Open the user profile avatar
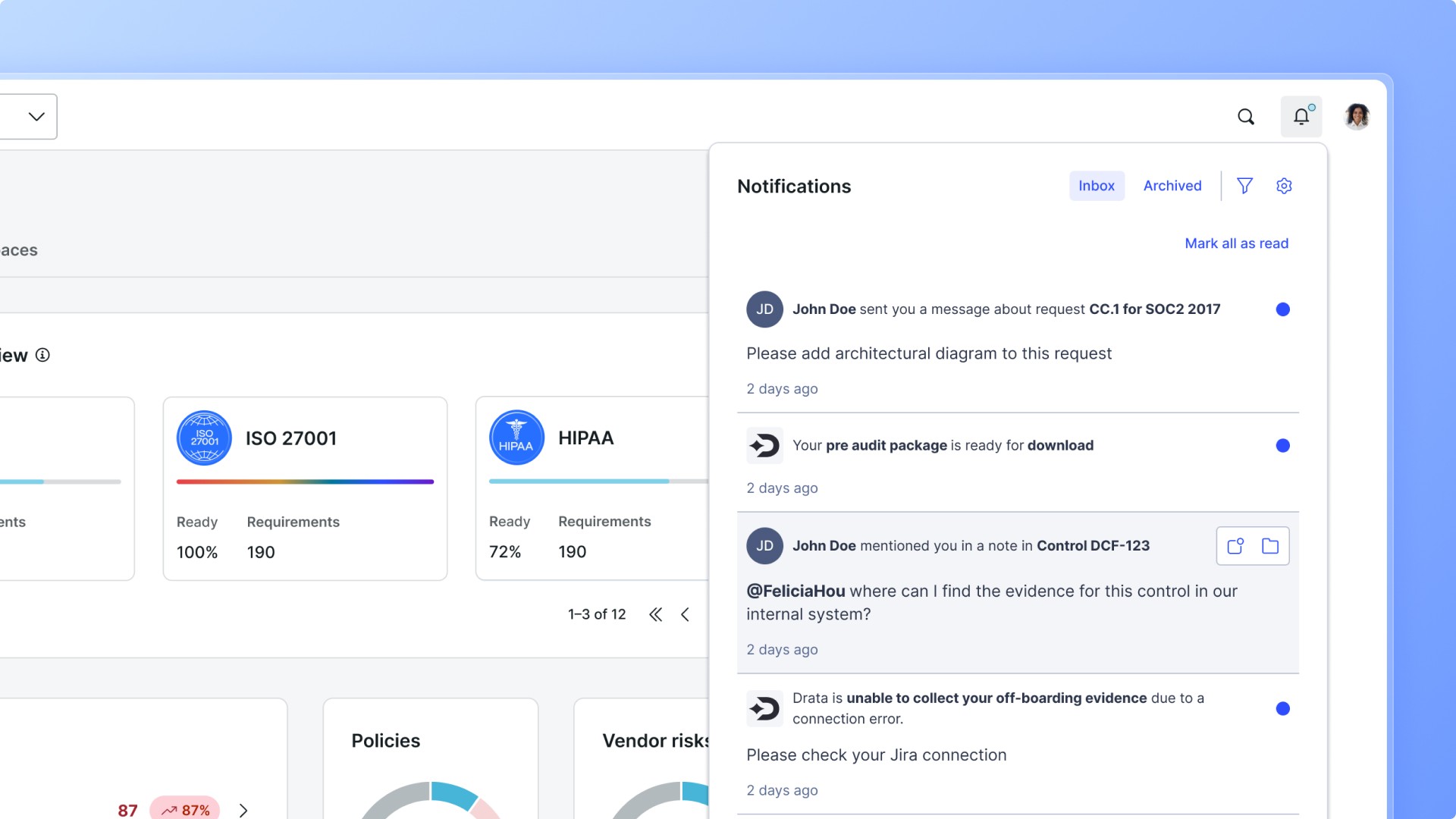Image resolution: width=1456 pixels, height=819 pixels. point(1357,116)
